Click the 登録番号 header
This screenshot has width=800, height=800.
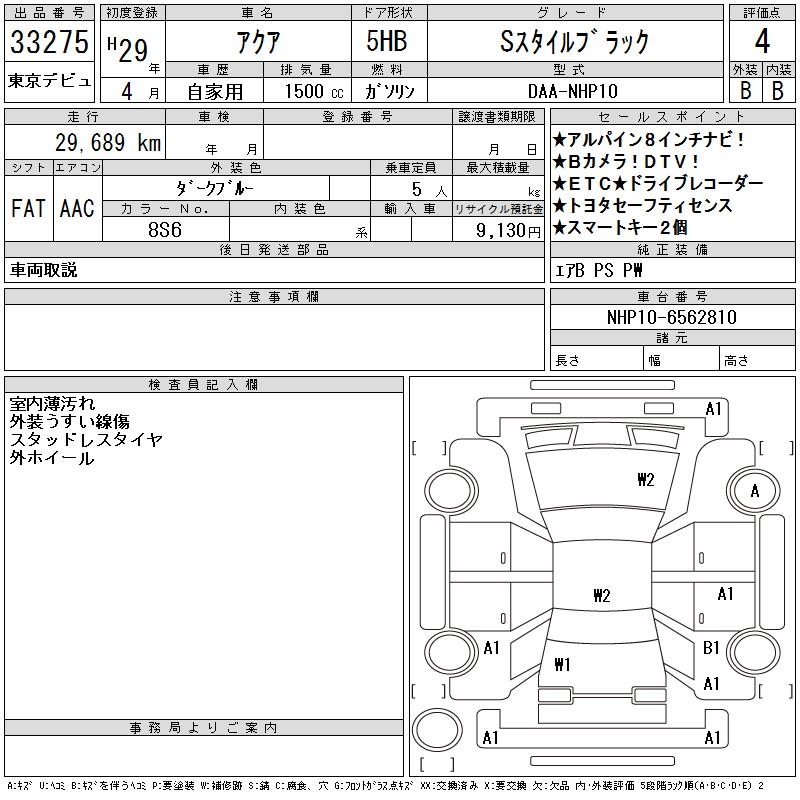357,116
